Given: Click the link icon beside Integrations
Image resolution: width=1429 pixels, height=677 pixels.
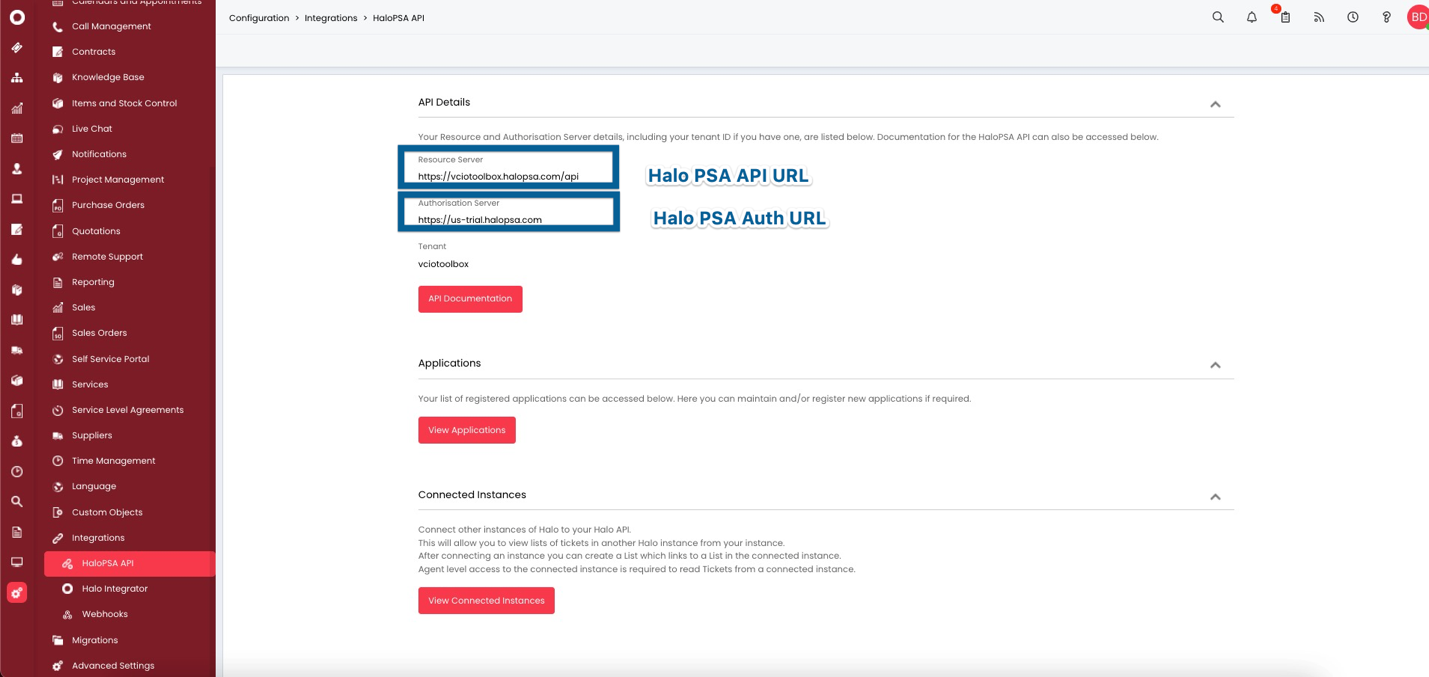Looking at the screenshot, I should coord(57,538).
